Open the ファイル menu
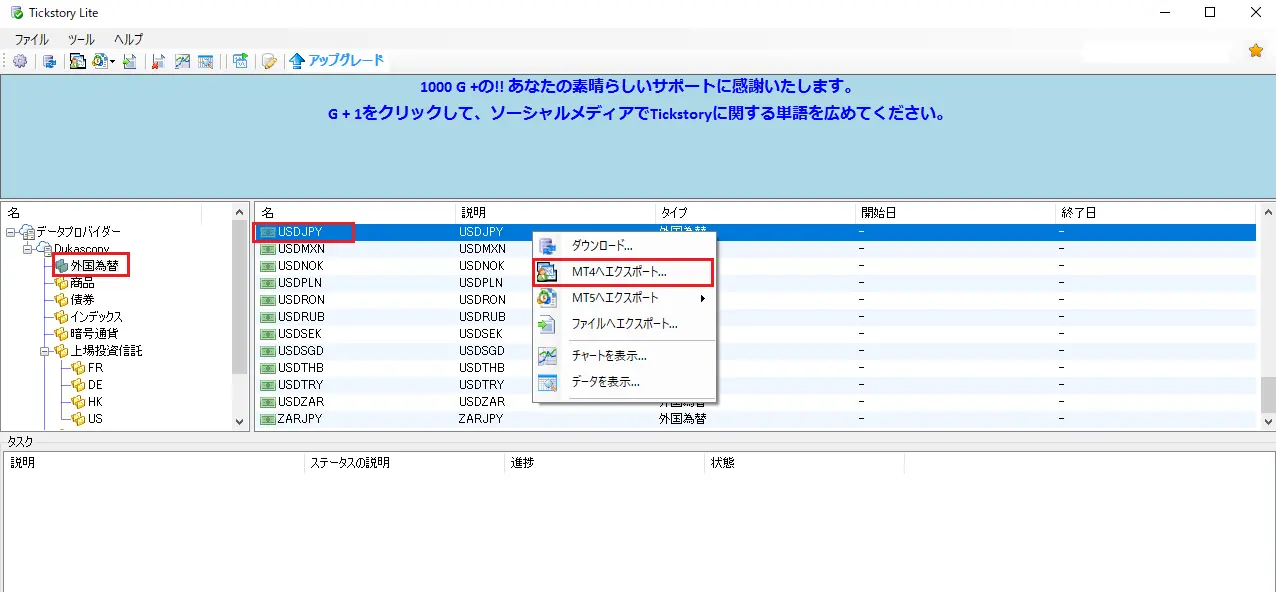This screenshot has height=592, width=1276. 31,39
